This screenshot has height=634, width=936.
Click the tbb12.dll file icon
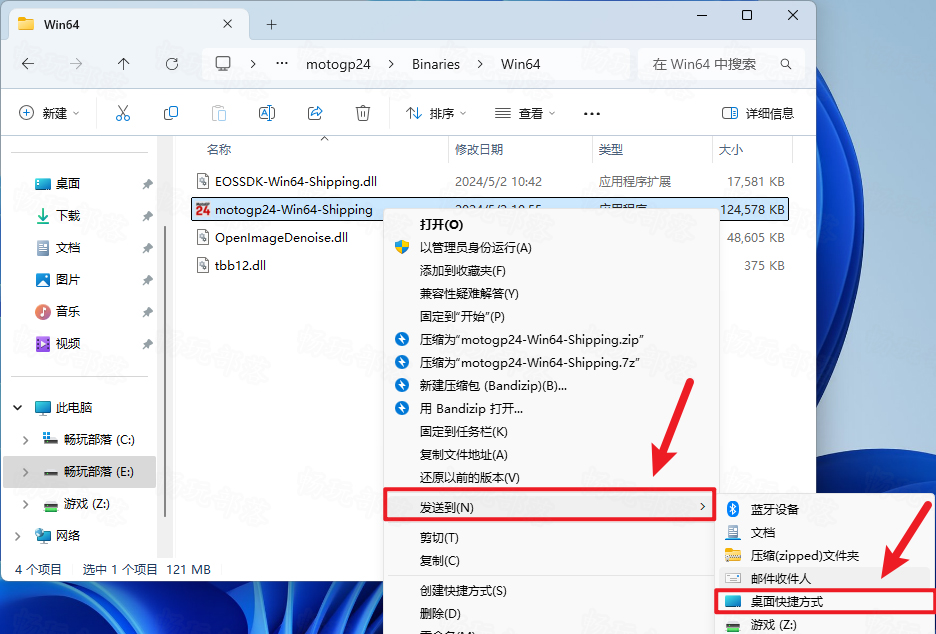pos(203,265)
